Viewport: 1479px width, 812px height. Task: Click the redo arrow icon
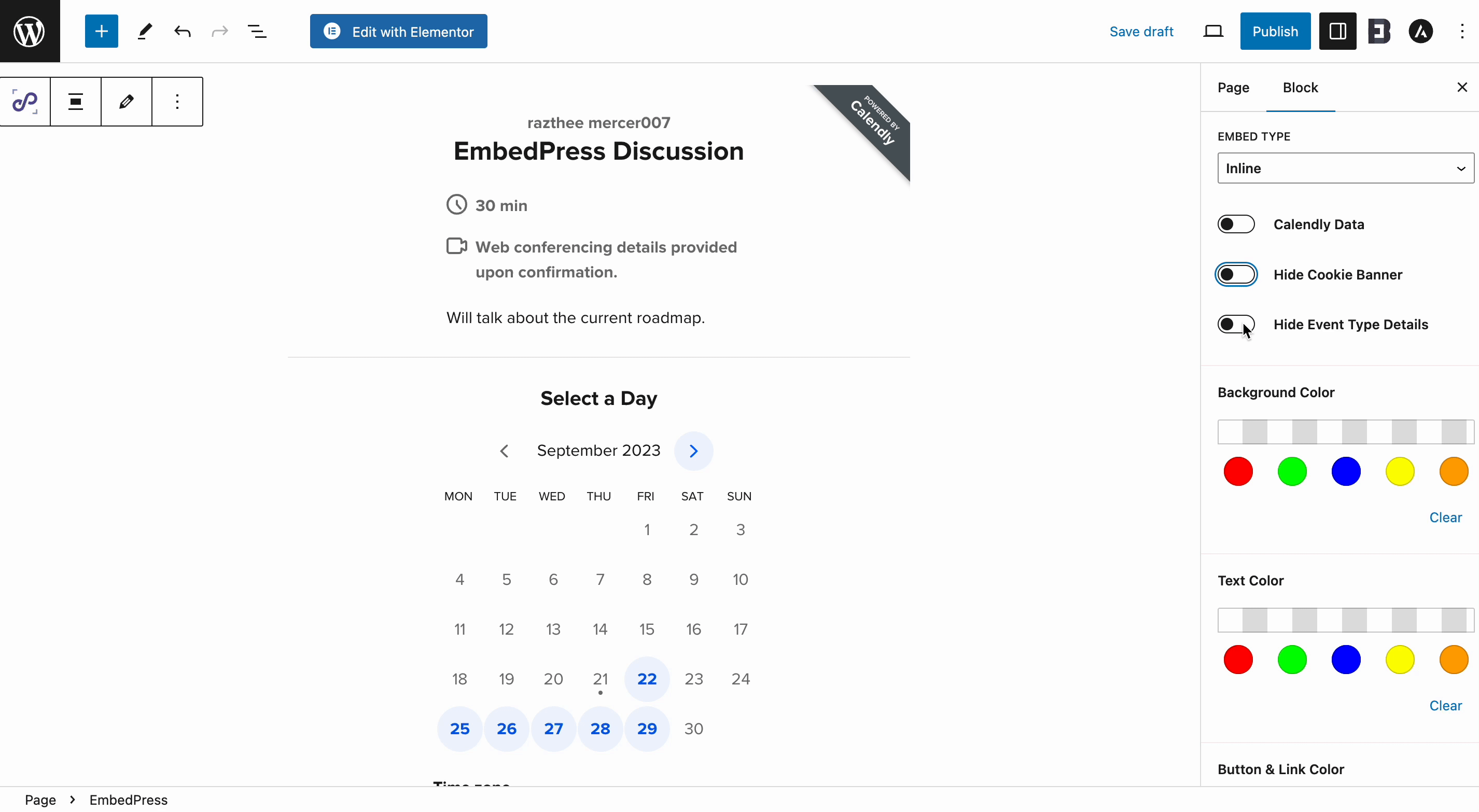pos(221,31)
